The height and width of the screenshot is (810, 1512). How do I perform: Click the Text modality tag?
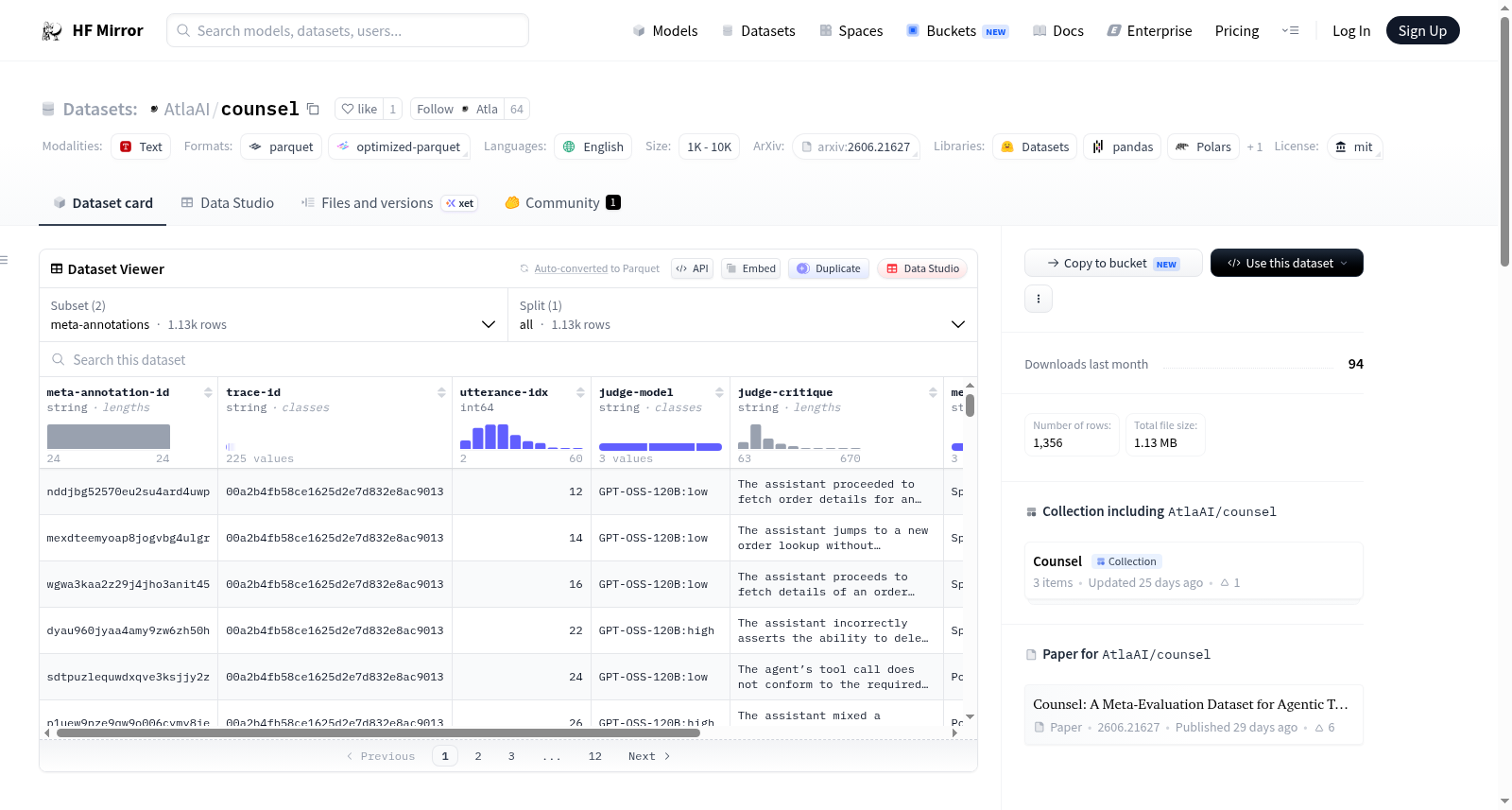[141, 146]
